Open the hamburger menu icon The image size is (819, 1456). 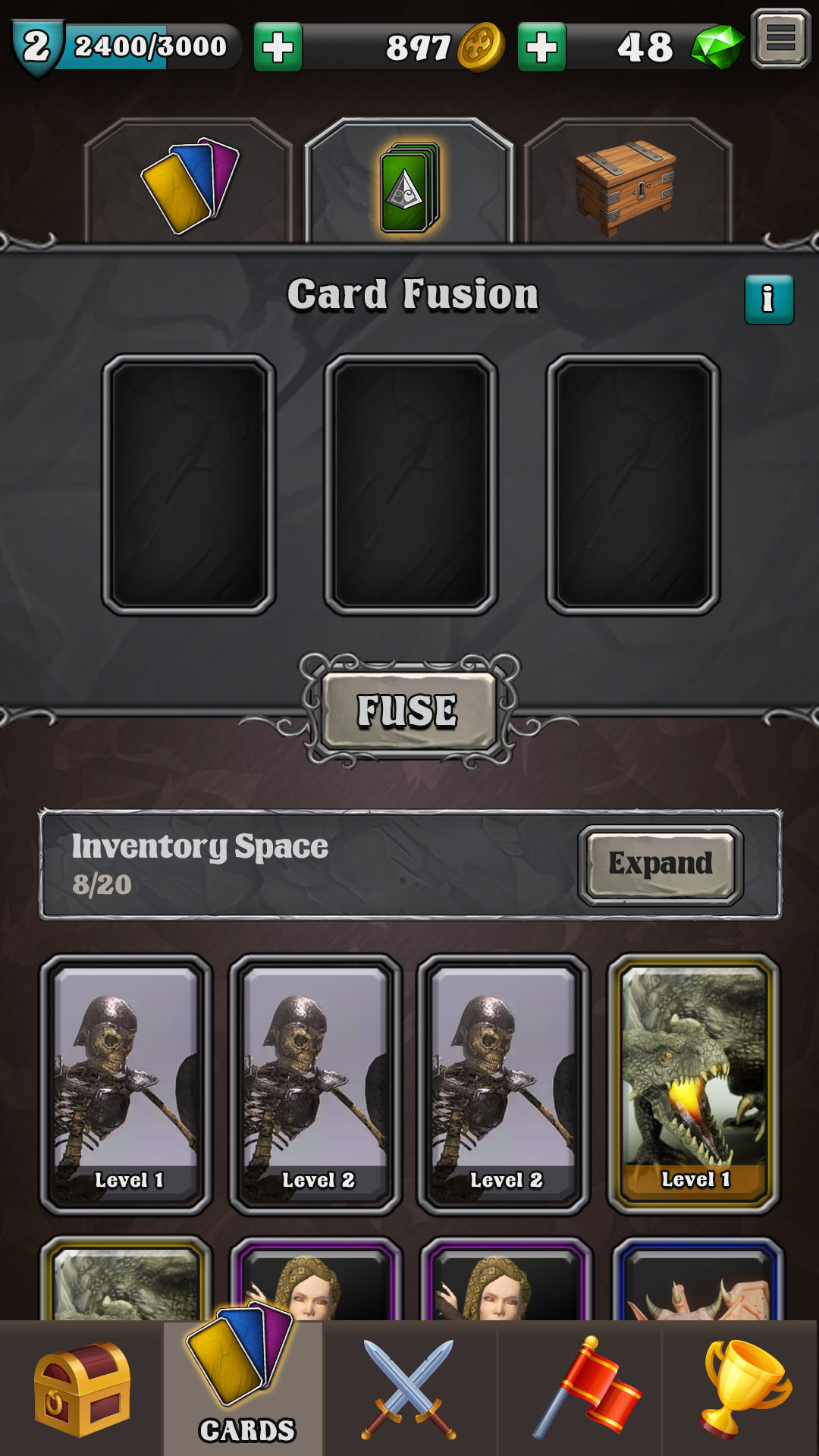click(780, 39)
